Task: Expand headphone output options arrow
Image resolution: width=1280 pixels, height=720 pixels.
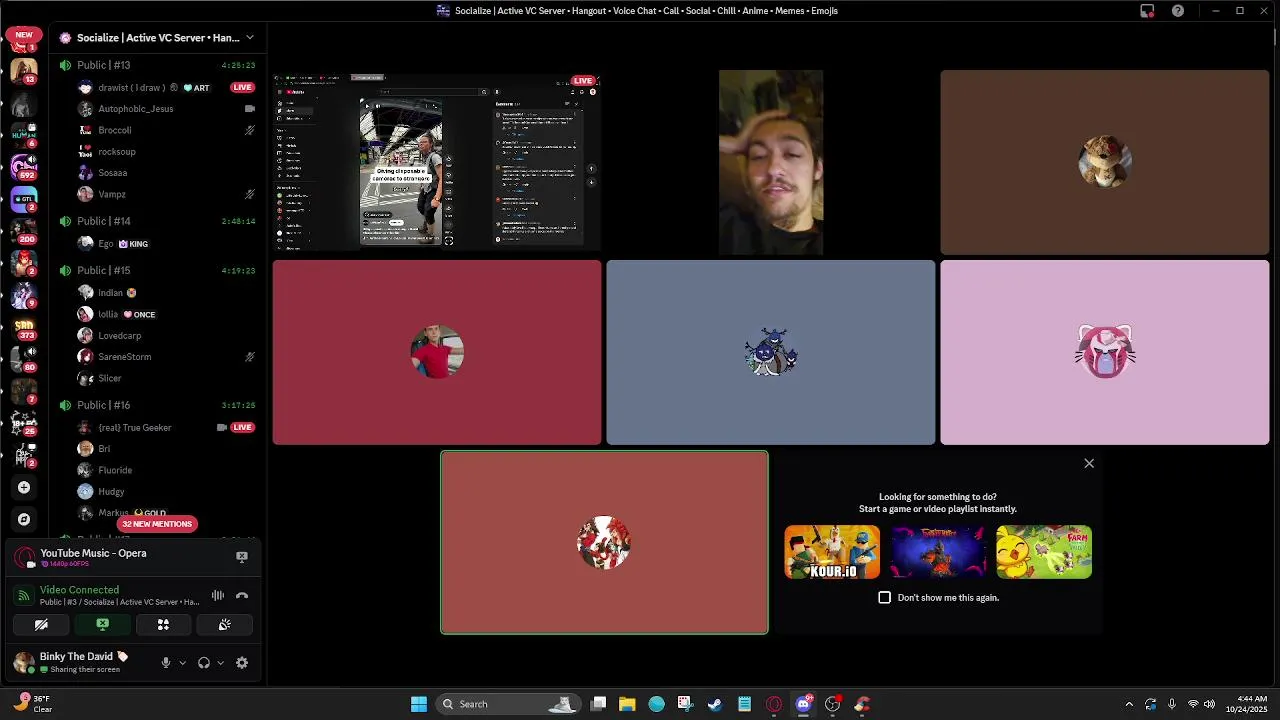Action: [220, 663]
